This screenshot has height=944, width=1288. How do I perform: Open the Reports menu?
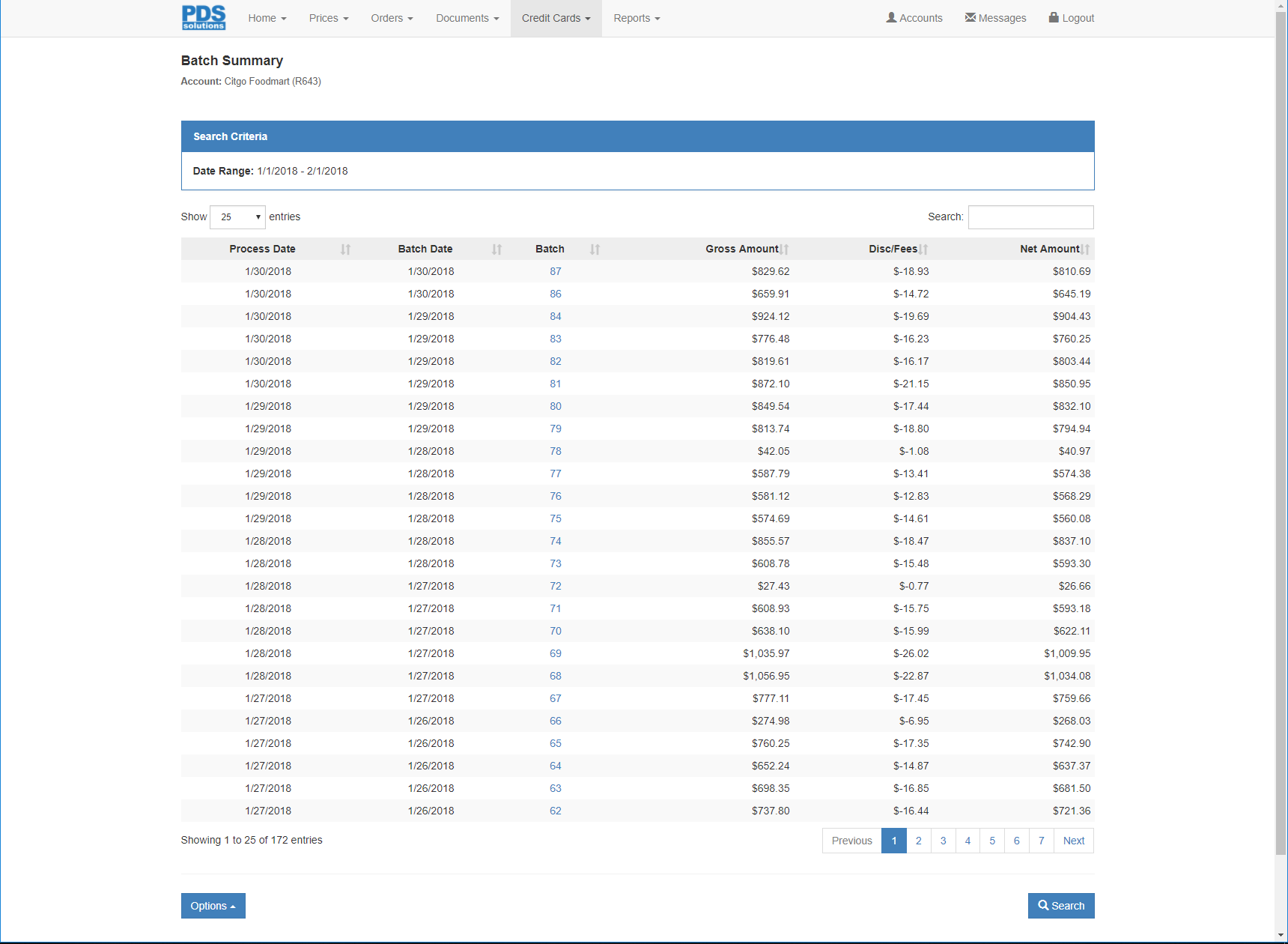click(637, 18)
